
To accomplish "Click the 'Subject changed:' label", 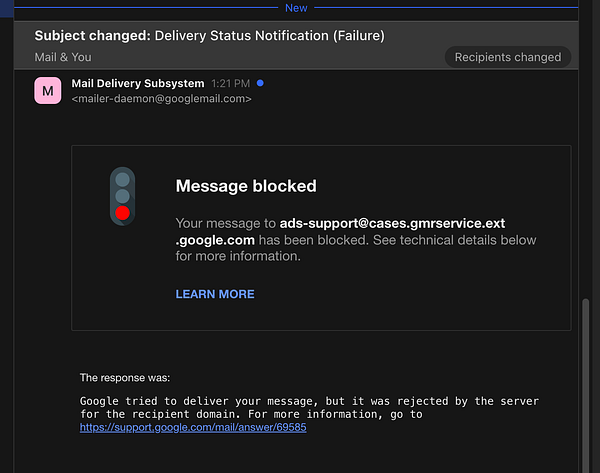I will point(92,36).
